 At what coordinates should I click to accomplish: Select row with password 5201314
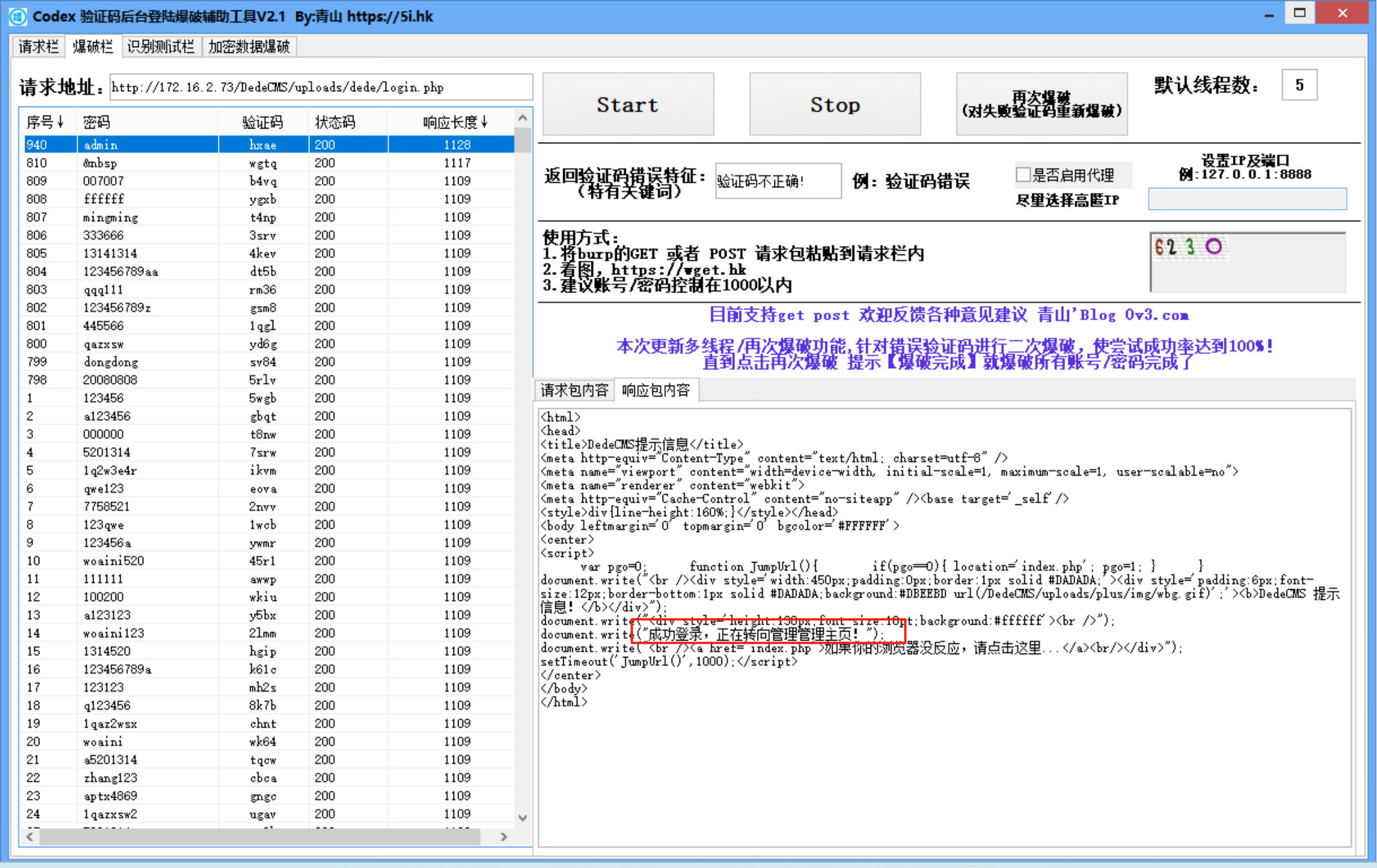pos(269,452)
